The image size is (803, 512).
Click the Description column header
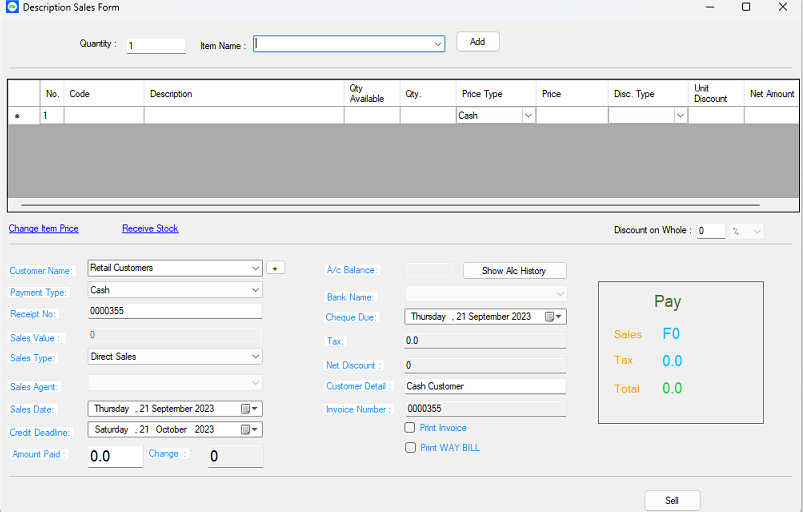(x=244, y=94)
